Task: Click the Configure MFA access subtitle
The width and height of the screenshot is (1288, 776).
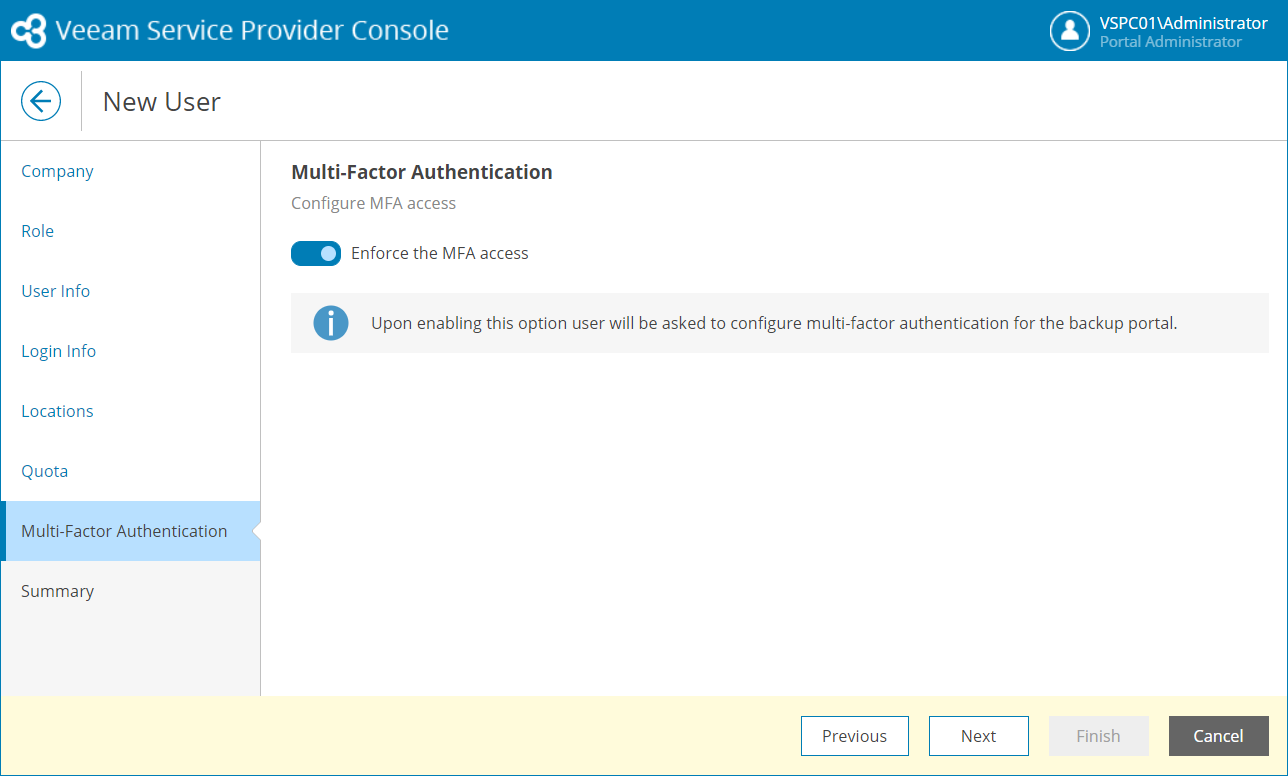Action: [374, 203]
